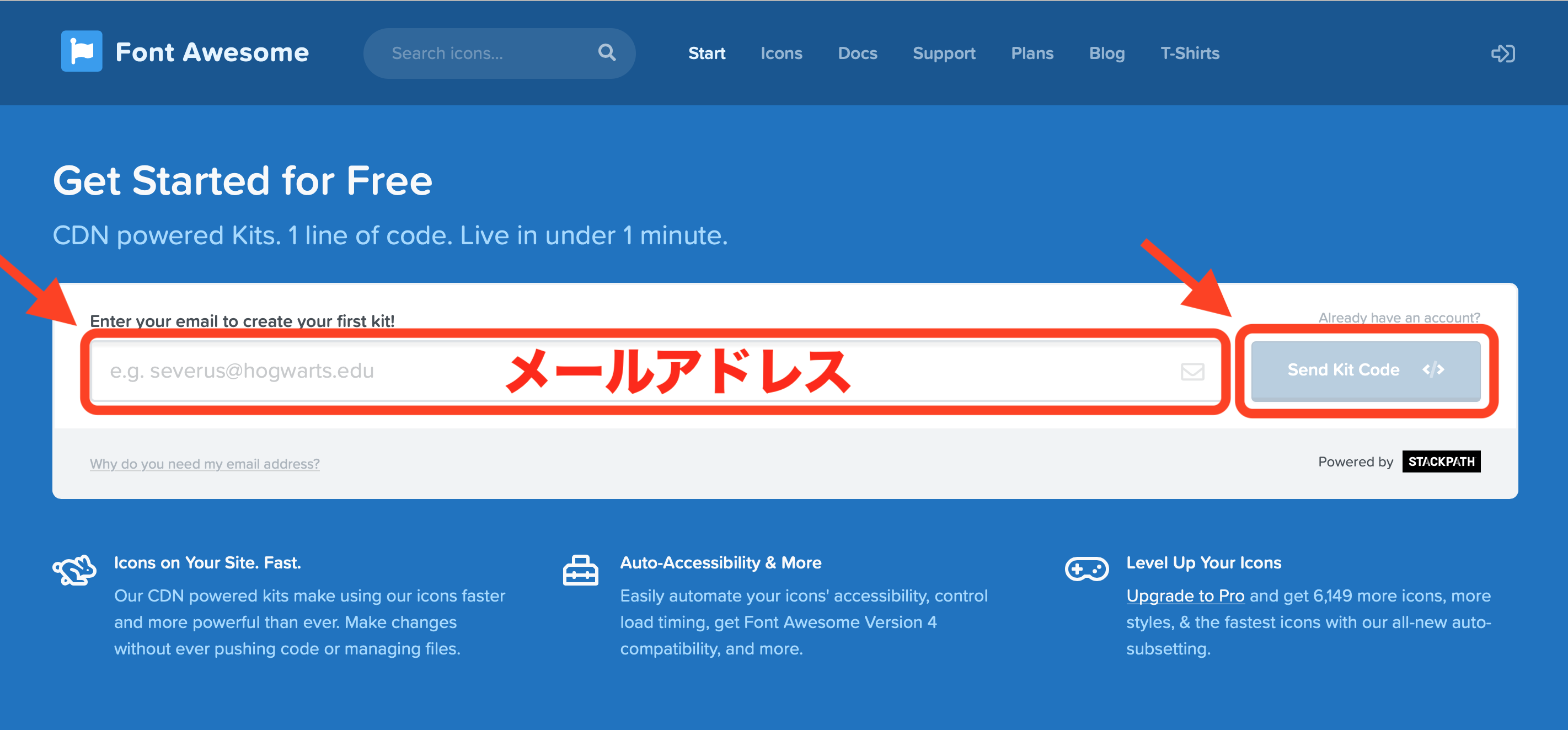1568x730 pixels.
Task: Click the StackPath logo badge
Action: 1441,461
